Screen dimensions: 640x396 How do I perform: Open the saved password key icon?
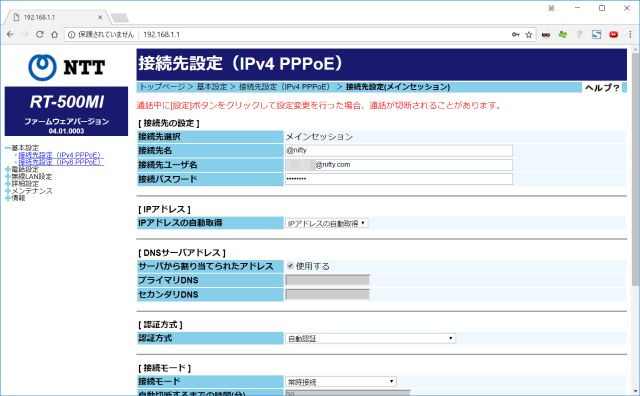click(516, 35)
